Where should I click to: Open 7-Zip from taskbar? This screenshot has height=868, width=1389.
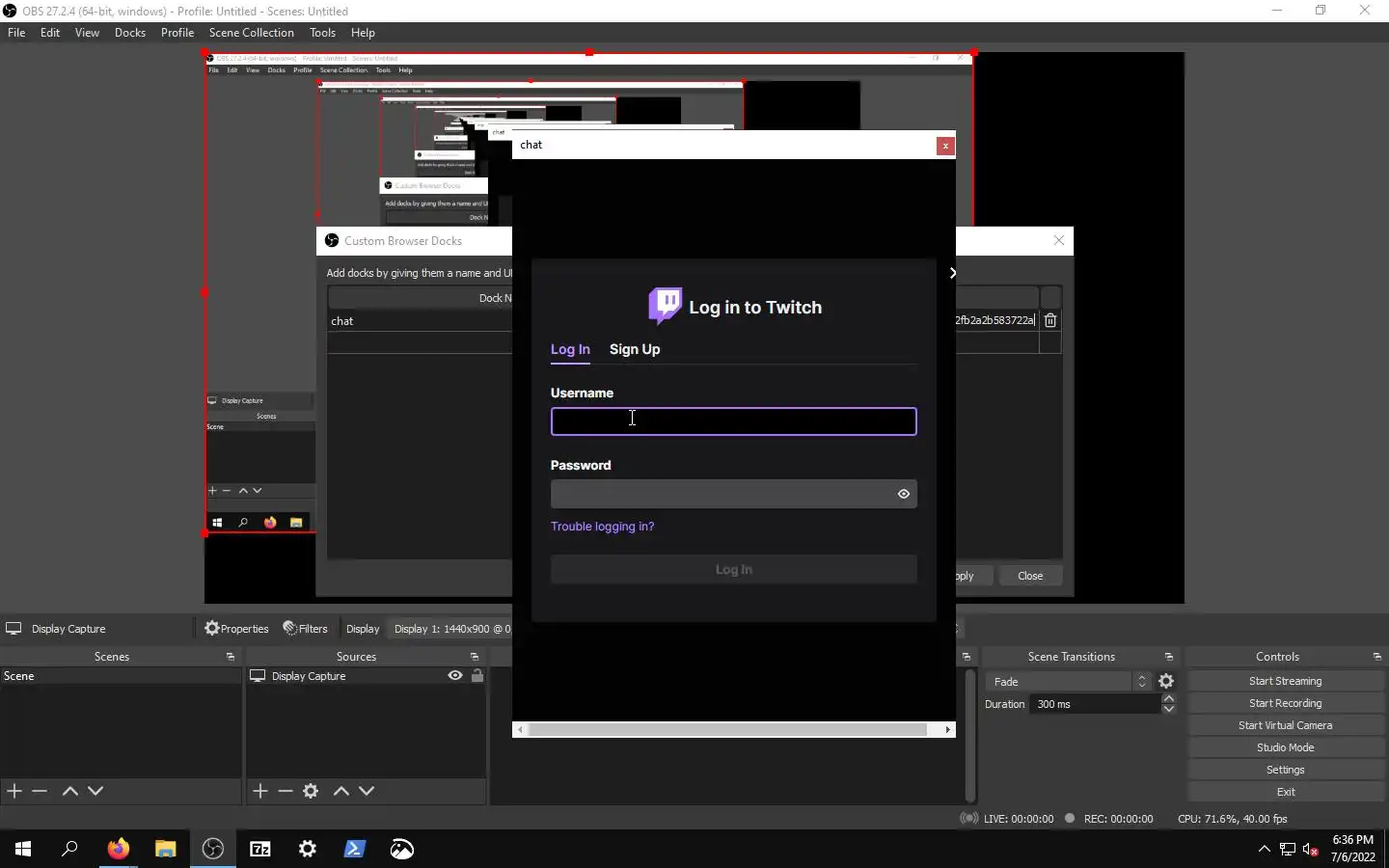pos(260,849)
